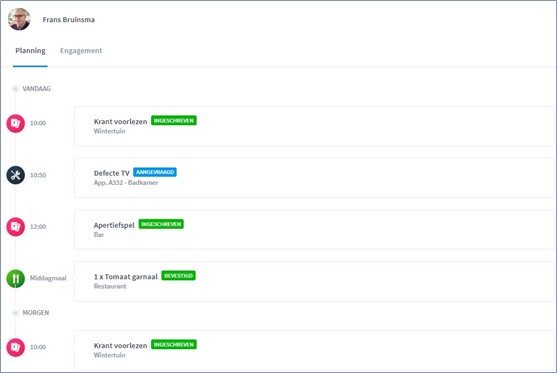The image size is (557, 373).
Task: Open today's Krant voorlezen activity
Action: (314, 126)
